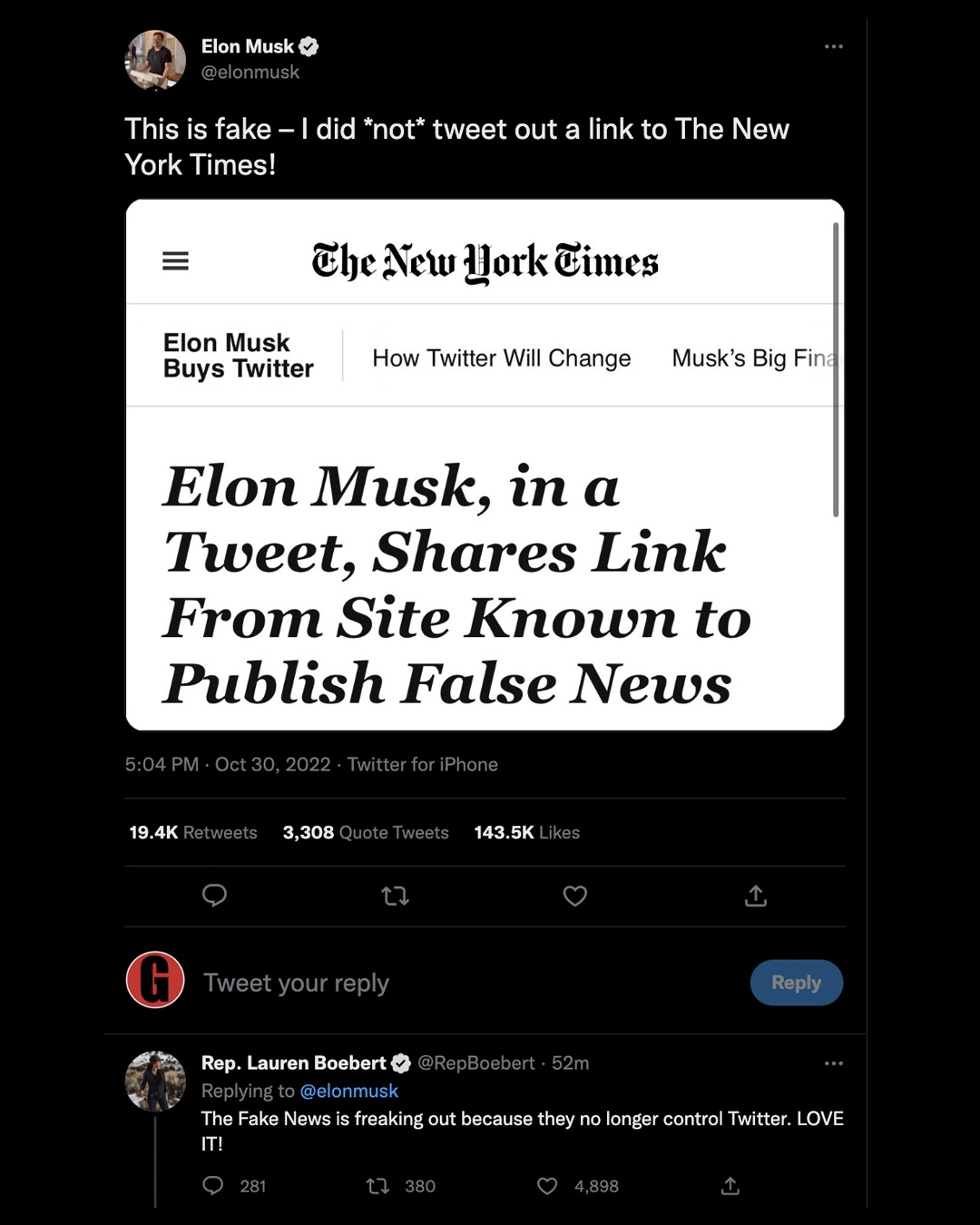Open the New York Times hamburger menu

[175, 261]
